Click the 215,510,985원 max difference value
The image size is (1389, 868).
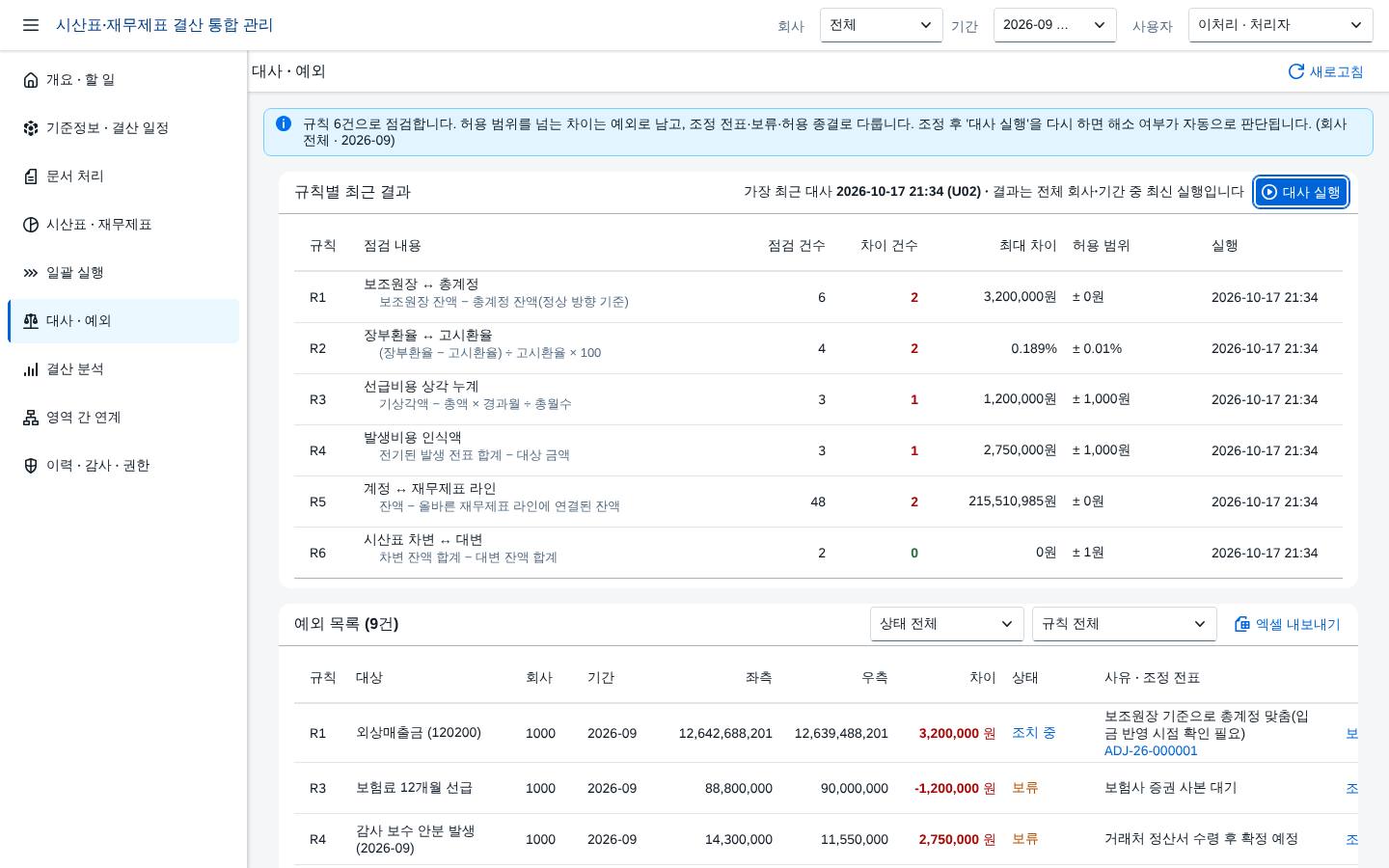tap(1013, 502)
